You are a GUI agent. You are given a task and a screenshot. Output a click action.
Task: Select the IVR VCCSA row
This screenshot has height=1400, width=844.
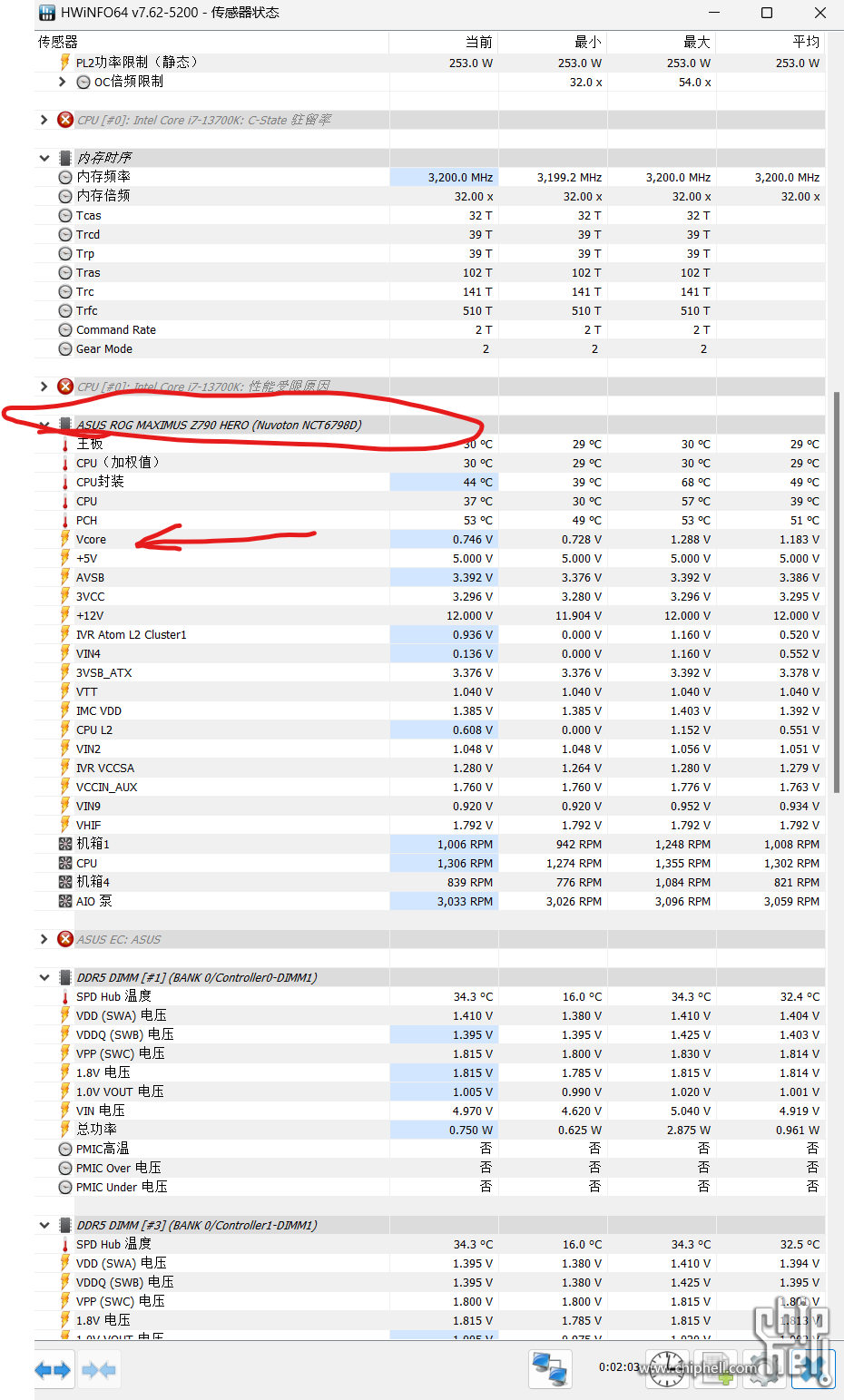[x=429, y=768]
